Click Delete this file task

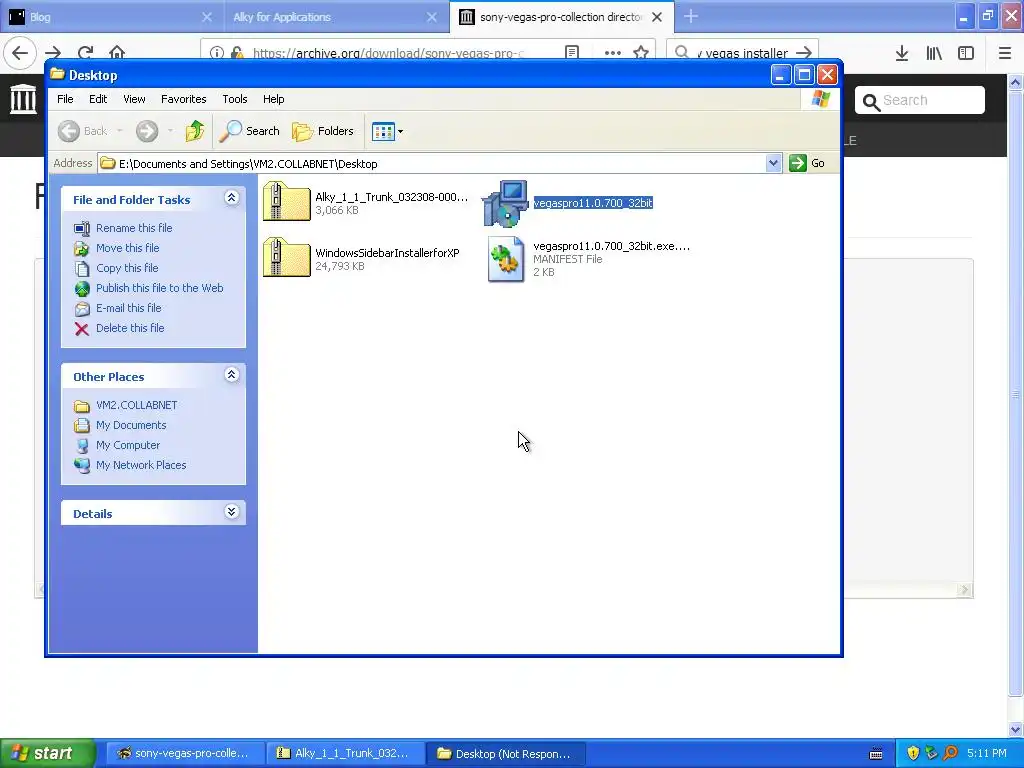(x=130, y=328)
